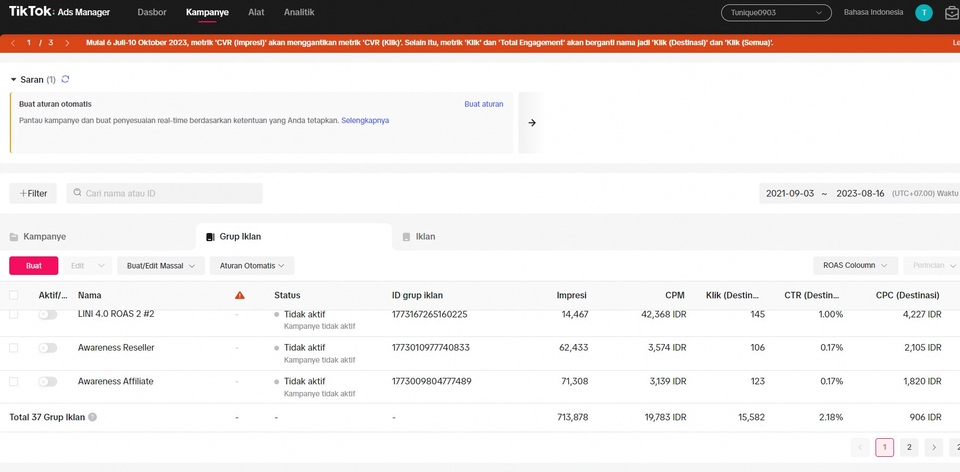
Task: Click the warning triangle column icon
Action: pyautogui.click(x=239, y=295)
